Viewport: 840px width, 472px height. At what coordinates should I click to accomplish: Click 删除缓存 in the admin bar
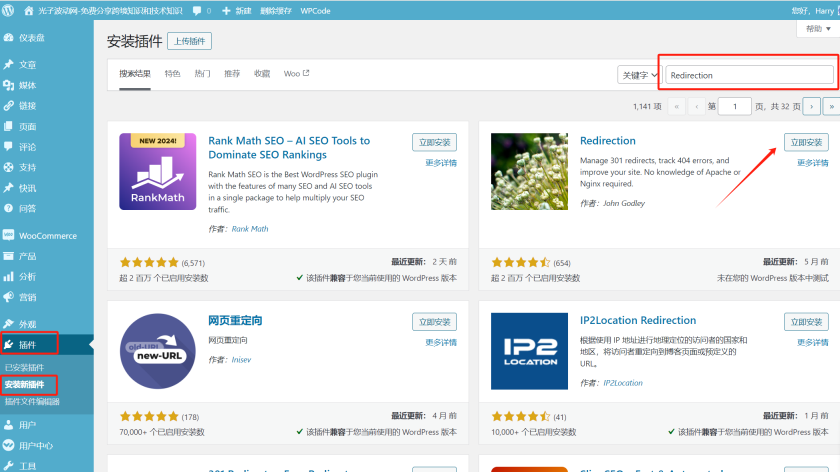click(276, 11)
